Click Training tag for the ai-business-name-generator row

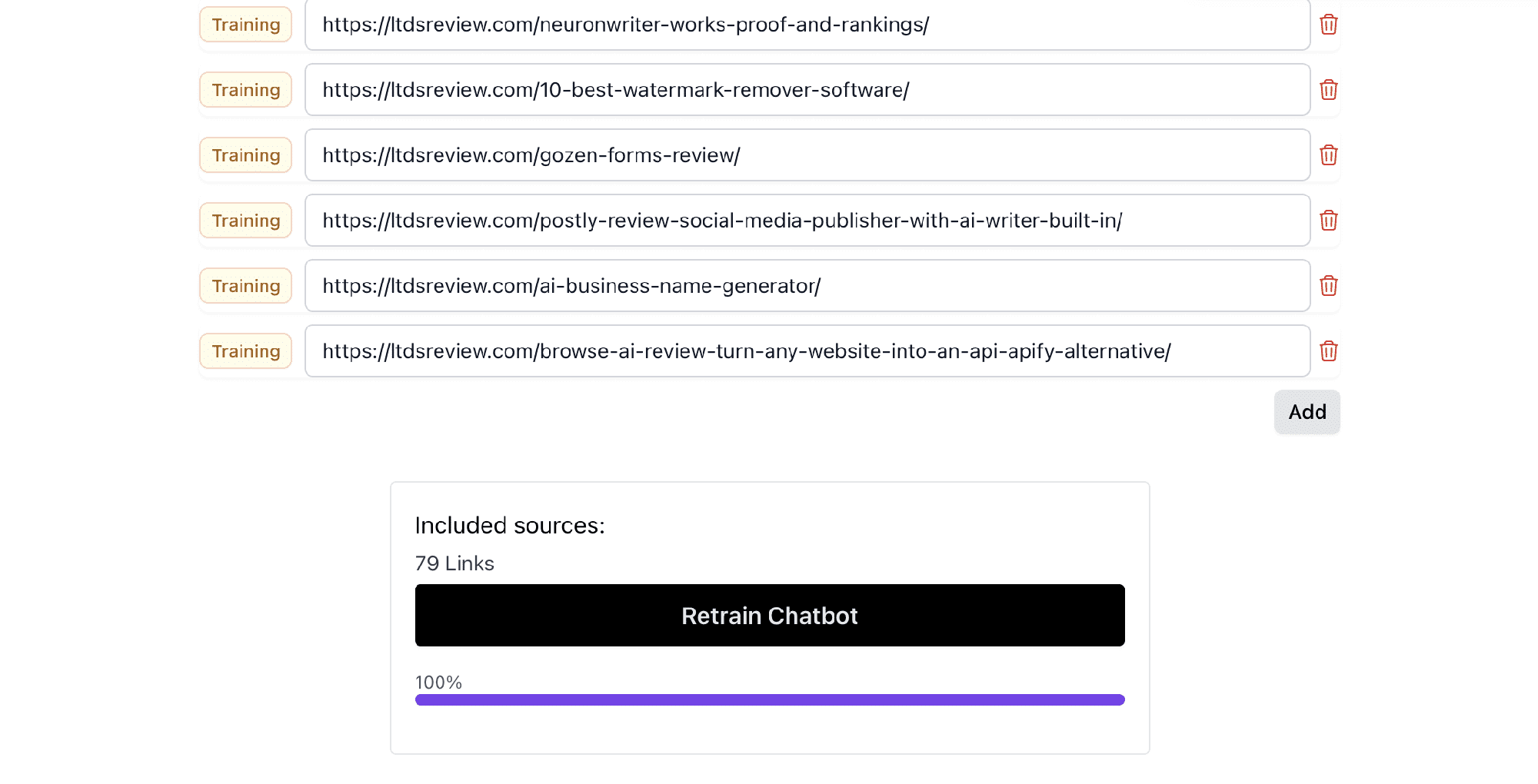tap(246, 286)
